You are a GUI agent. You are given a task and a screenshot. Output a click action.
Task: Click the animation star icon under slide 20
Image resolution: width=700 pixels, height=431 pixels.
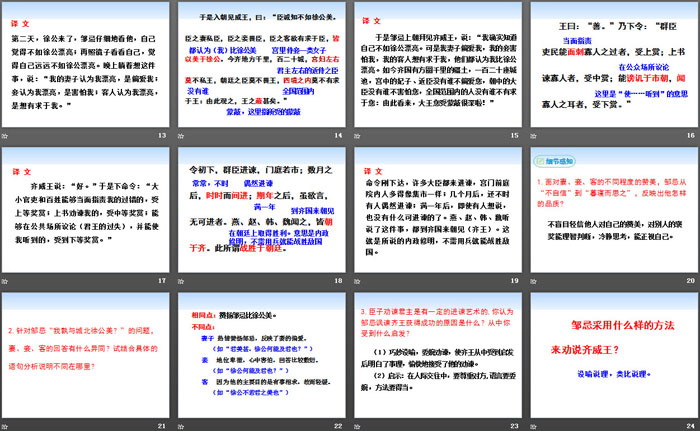tap(533, 281)
